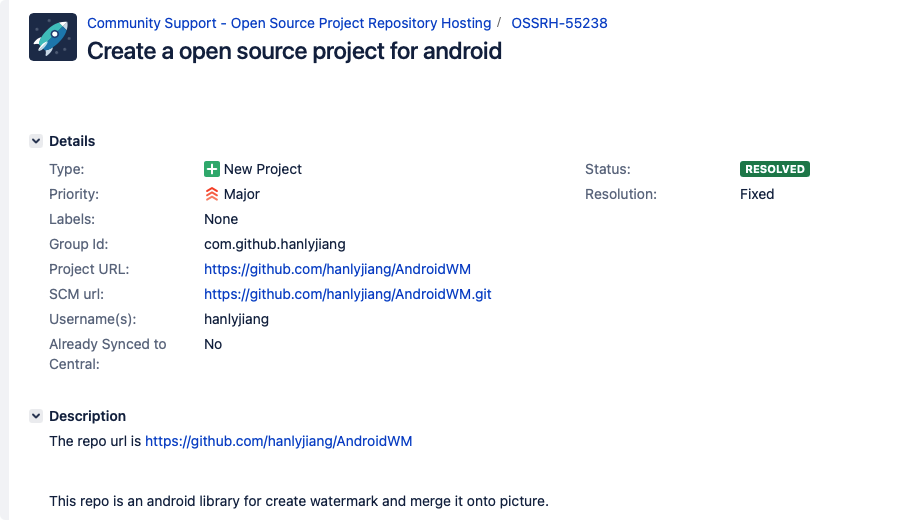Screen dimensions: 906x520
Task: Click the Labels value None
Action: (x=221, y=219)
